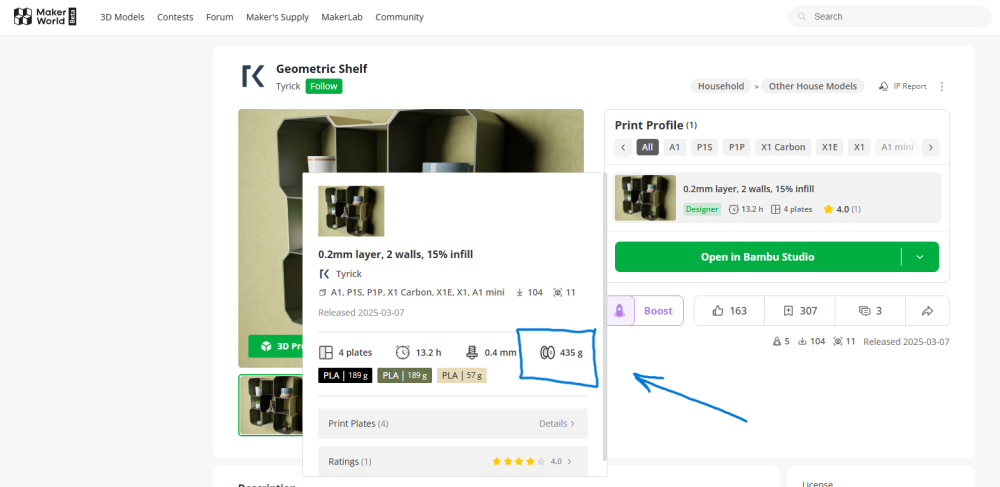1000x487 pixels.
Task: Open Maker's Supply page
Action: coord(277,17)
